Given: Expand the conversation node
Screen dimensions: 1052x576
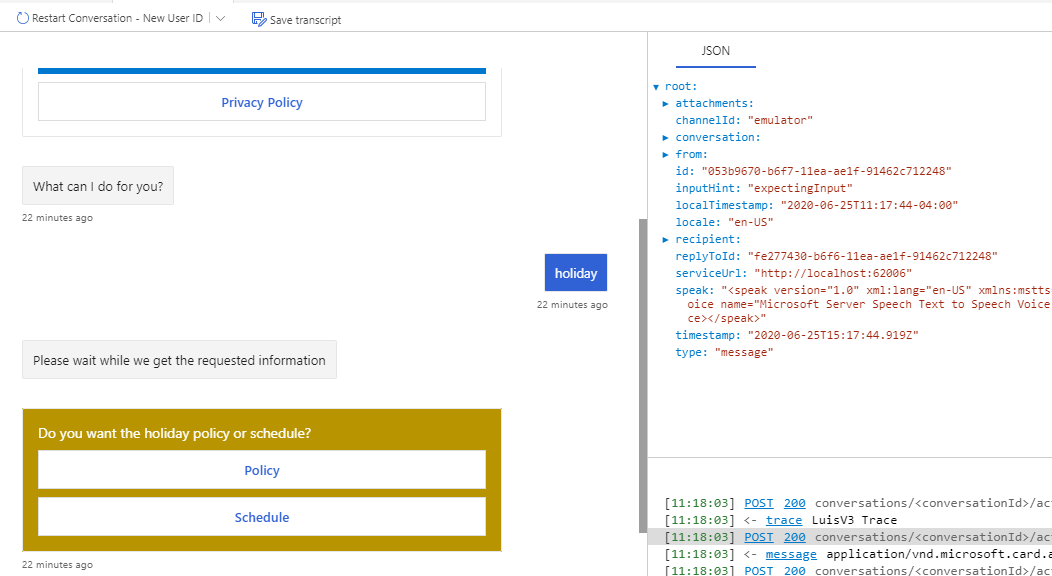Looking at the screenshot, I should coord(666,137).
